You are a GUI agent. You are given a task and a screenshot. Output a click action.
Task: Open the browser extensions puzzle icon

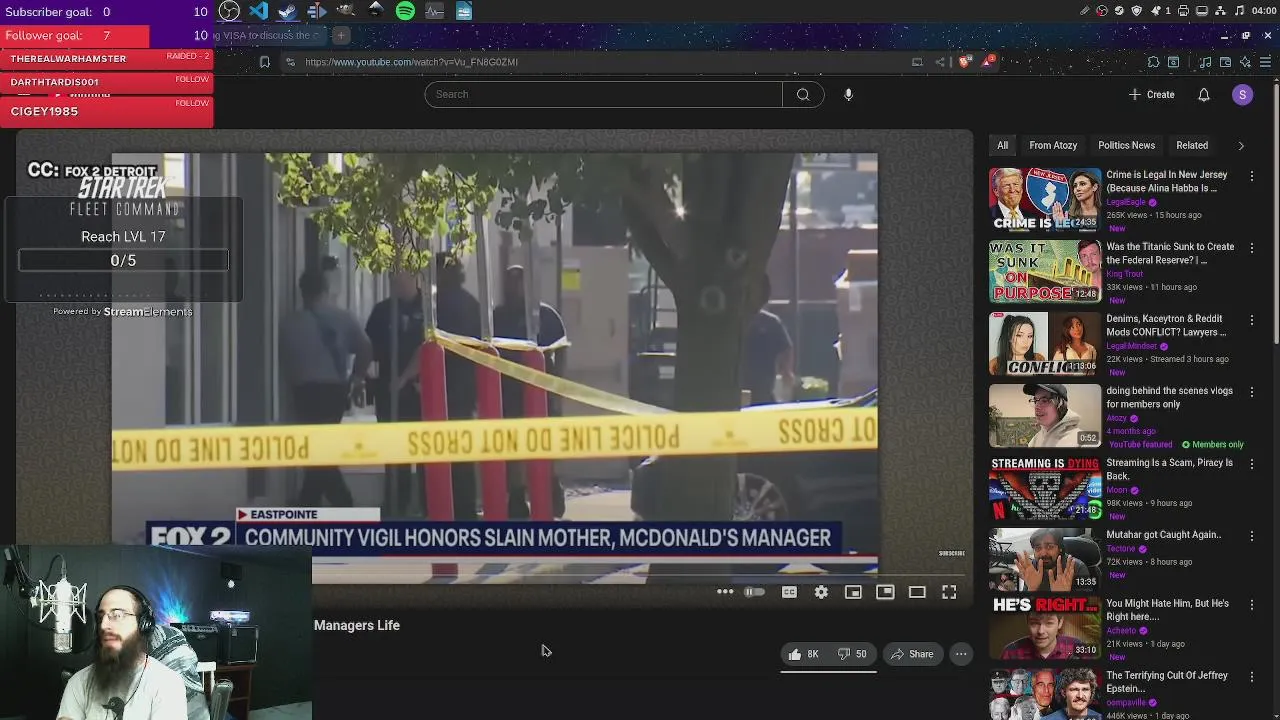coord(1153,62)
